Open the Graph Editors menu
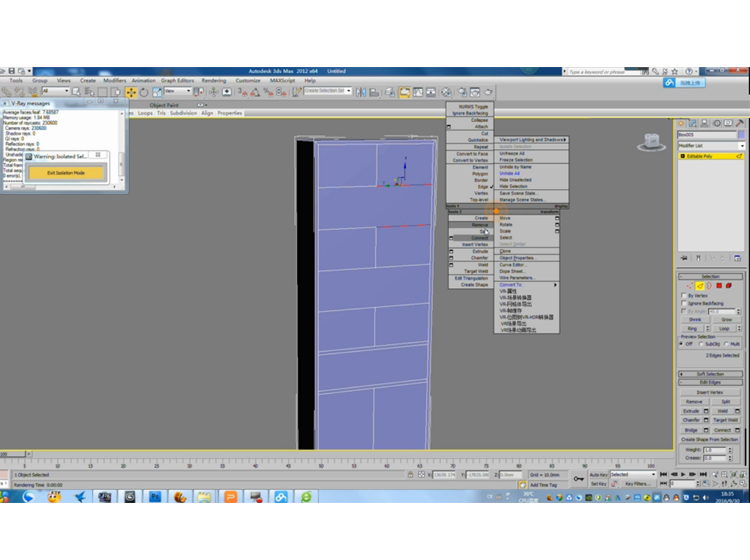 coord(177,80)
